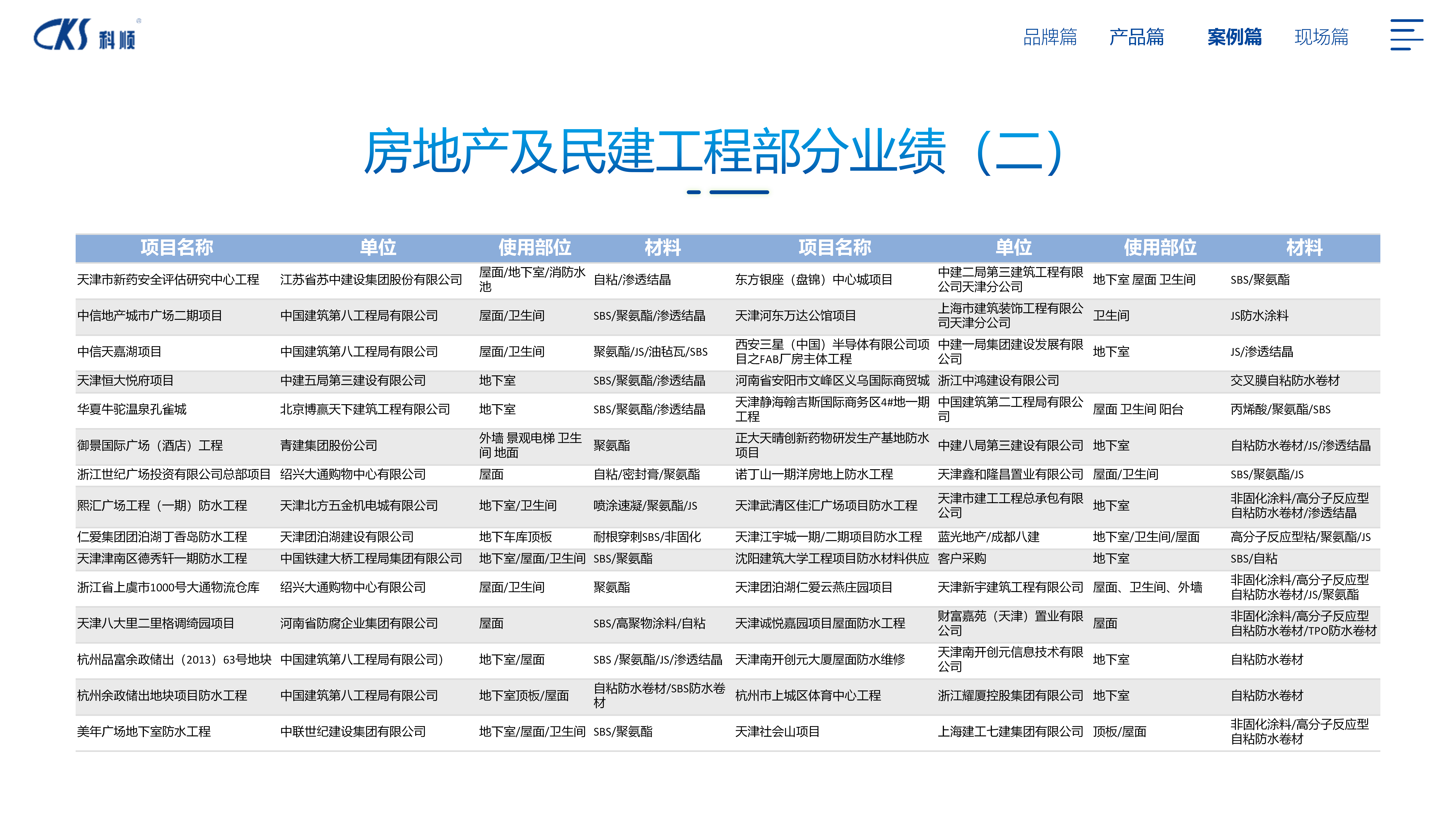Select company 天津团泊湖建设有限公司

click(347, 537)
